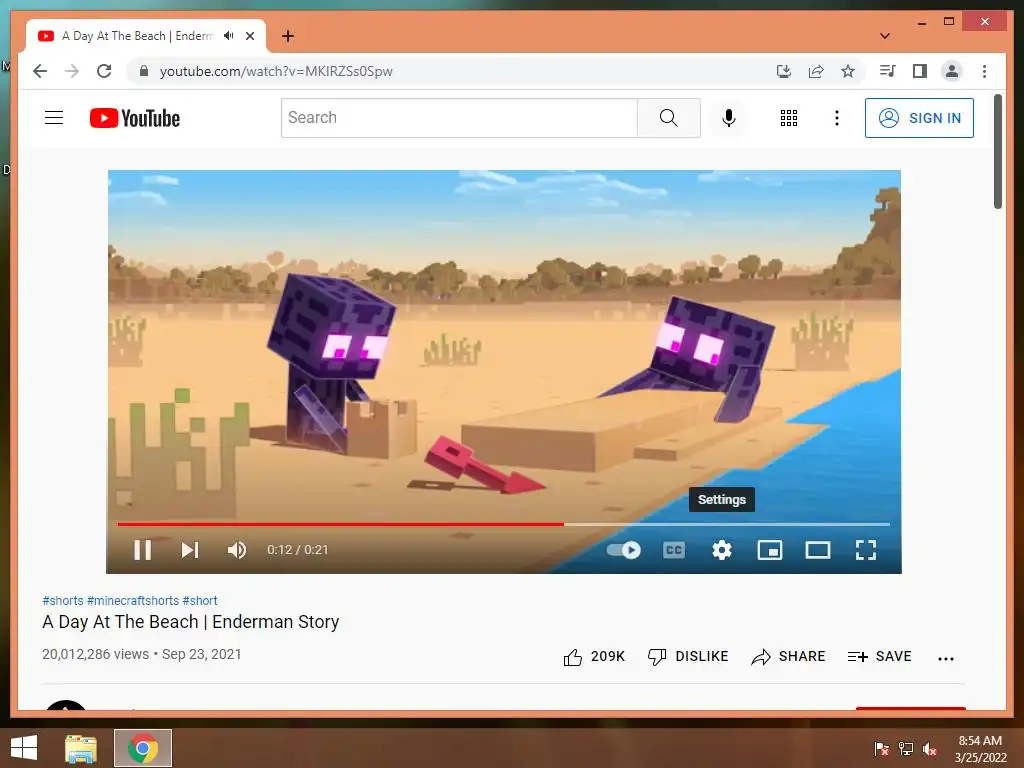Search with your voice microphone
The image size is (1024, 768).
[x=729, y=118]
